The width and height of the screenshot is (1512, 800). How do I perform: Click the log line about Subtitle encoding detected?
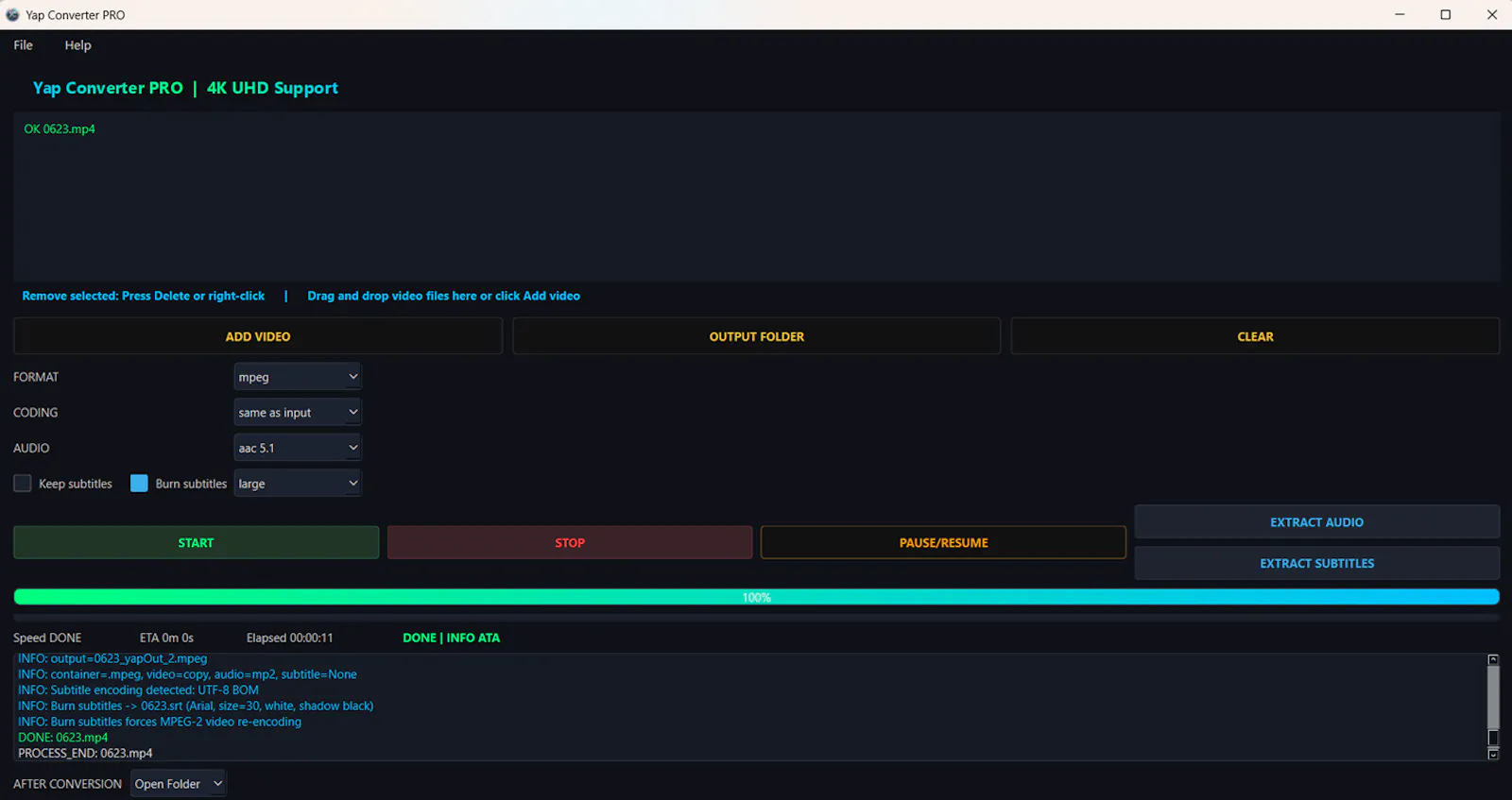click(x=138, y=690)
